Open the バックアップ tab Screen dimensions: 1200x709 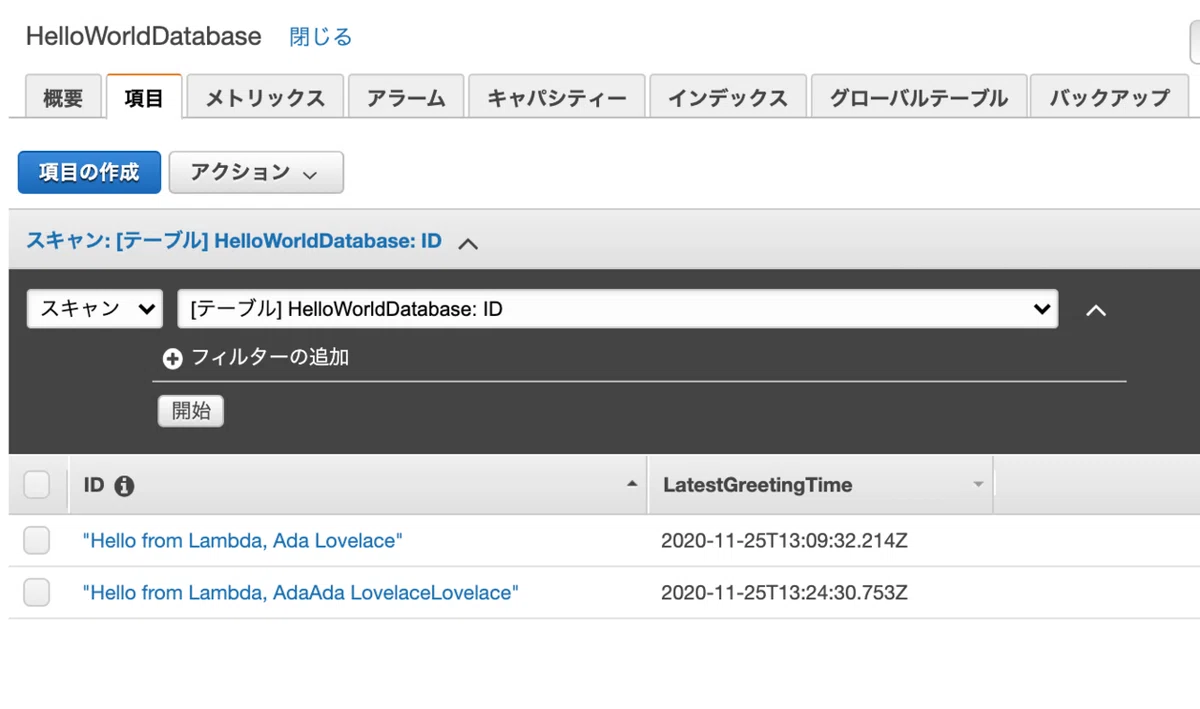coord(1109,97)
